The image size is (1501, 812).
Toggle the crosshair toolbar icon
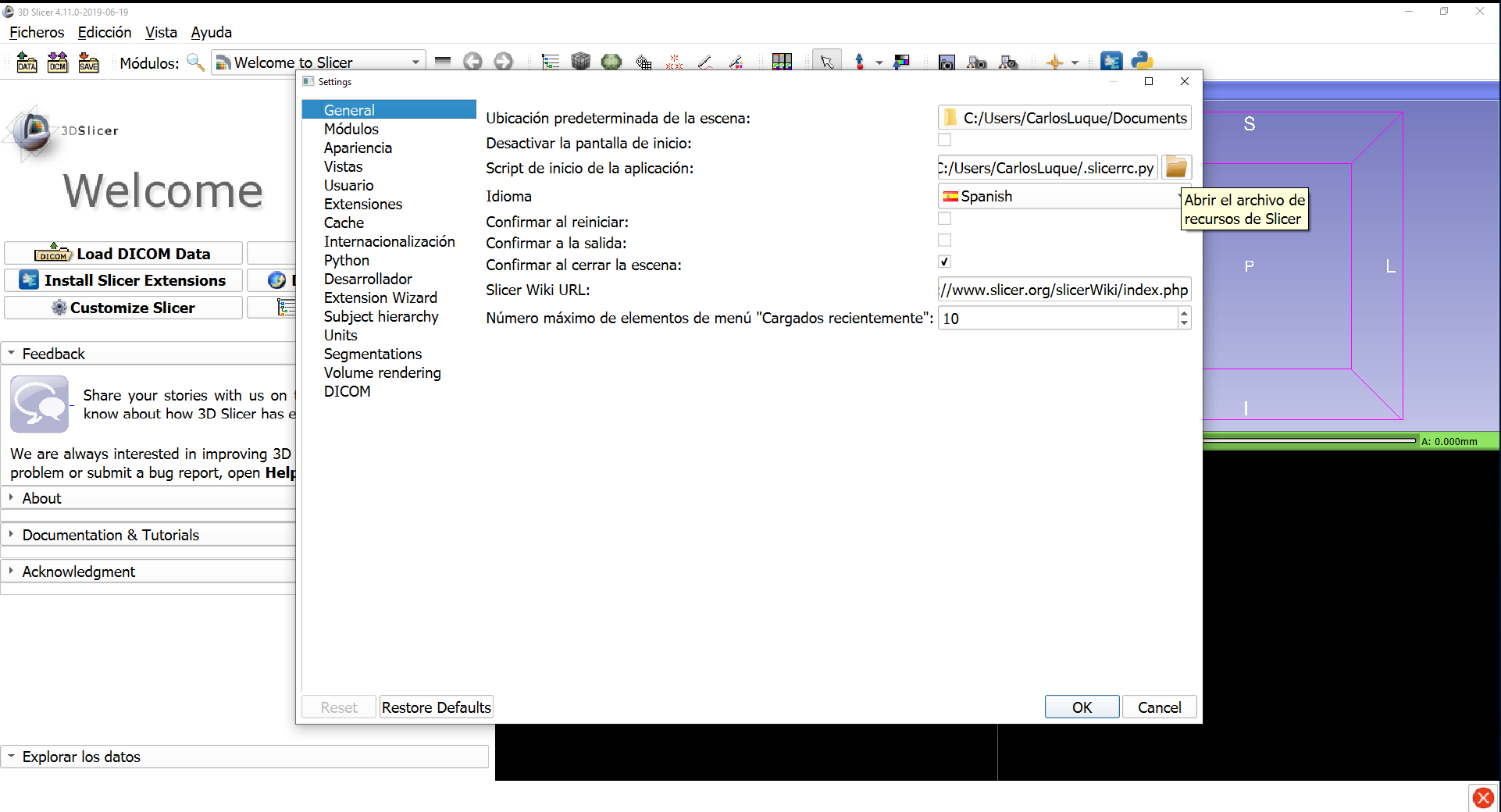1054,62
